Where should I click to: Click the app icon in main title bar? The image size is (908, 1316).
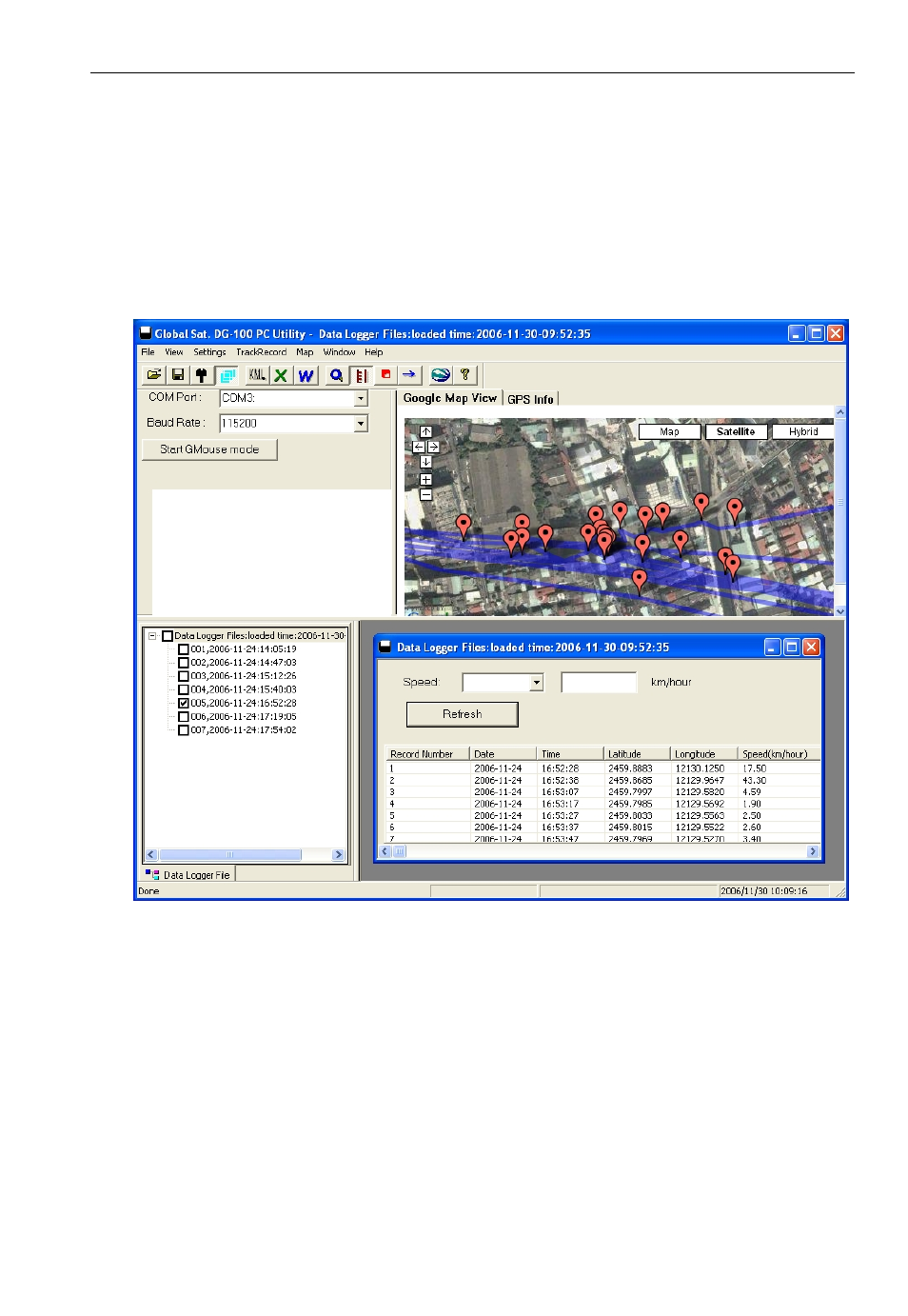[x=146, y=333]
